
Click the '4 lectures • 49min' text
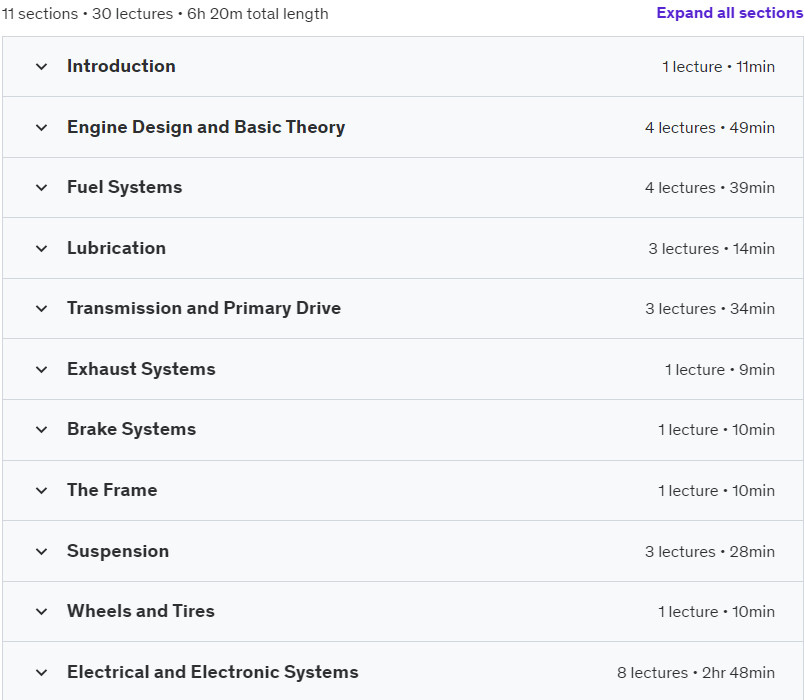pos(710,128)
